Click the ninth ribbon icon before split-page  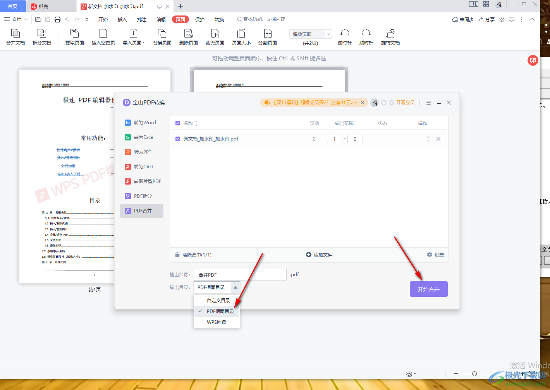pyautogui.click(x=241, y=37)
